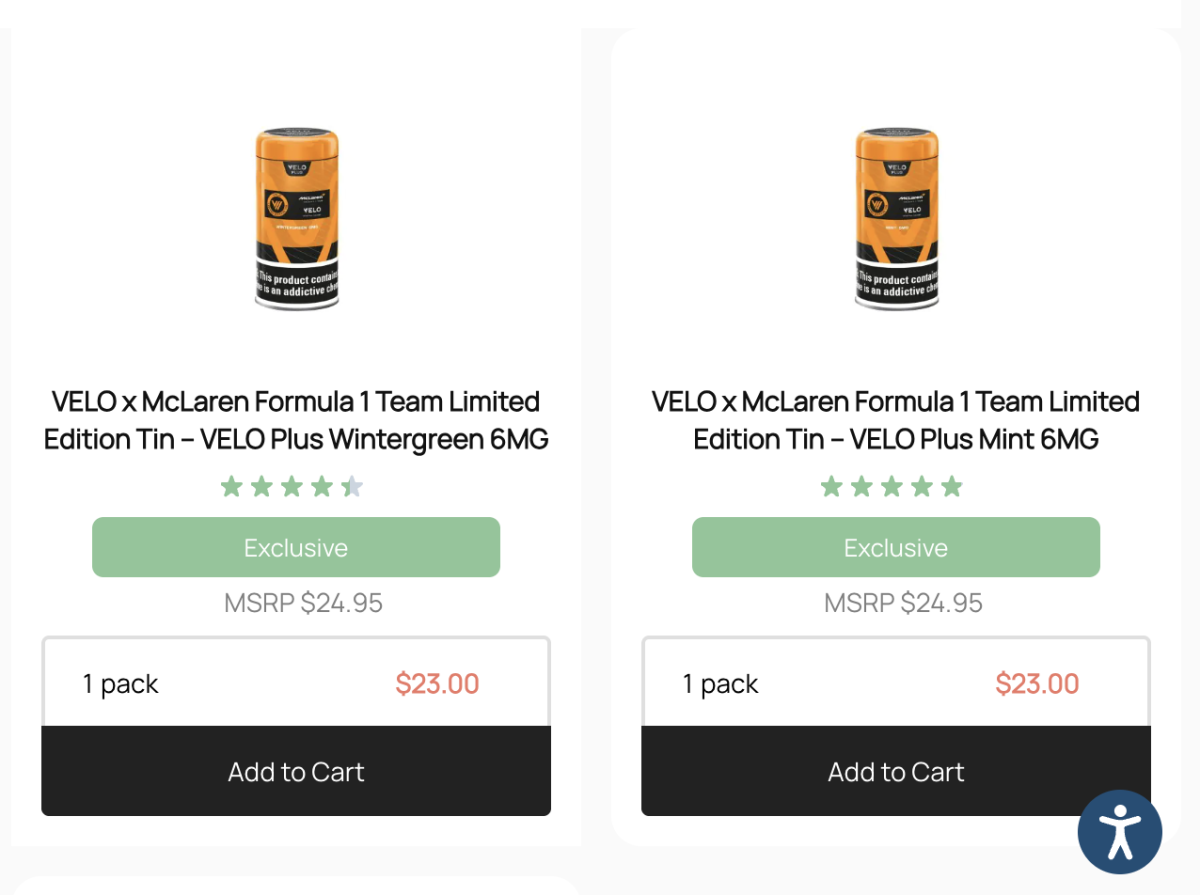
Task: Click the half-filled fifth star on Wintergreen rating
Action: click(x=352, y=487)
